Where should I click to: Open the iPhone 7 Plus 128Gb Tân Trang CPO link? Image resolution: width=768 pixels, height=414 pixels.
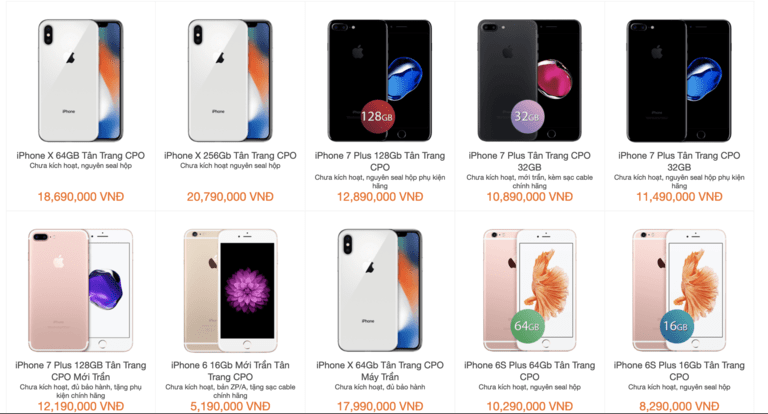pyautogui.click(x=380, y=161)
